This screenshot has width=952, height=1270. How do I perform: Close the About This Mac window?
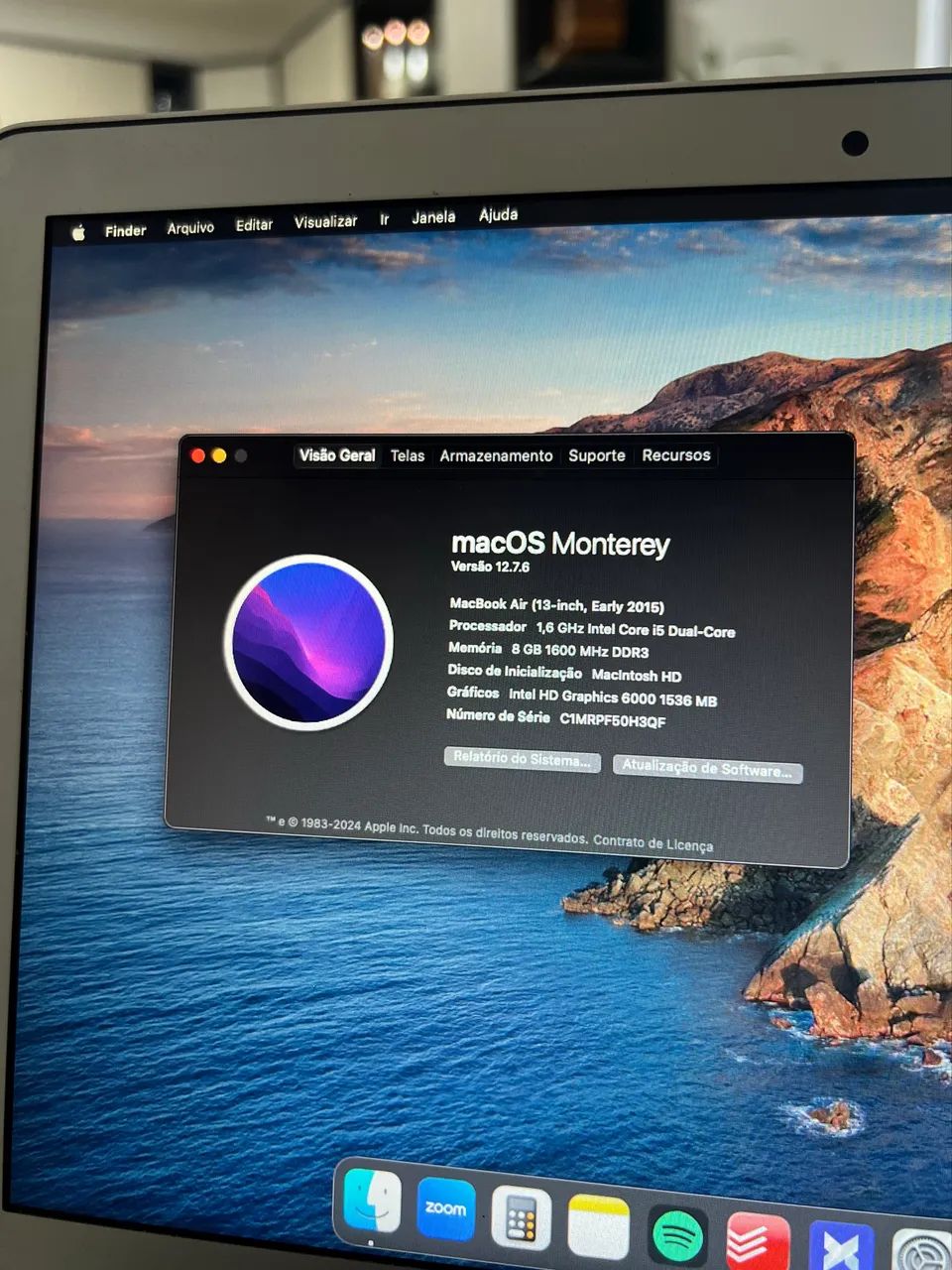(197, 455)
